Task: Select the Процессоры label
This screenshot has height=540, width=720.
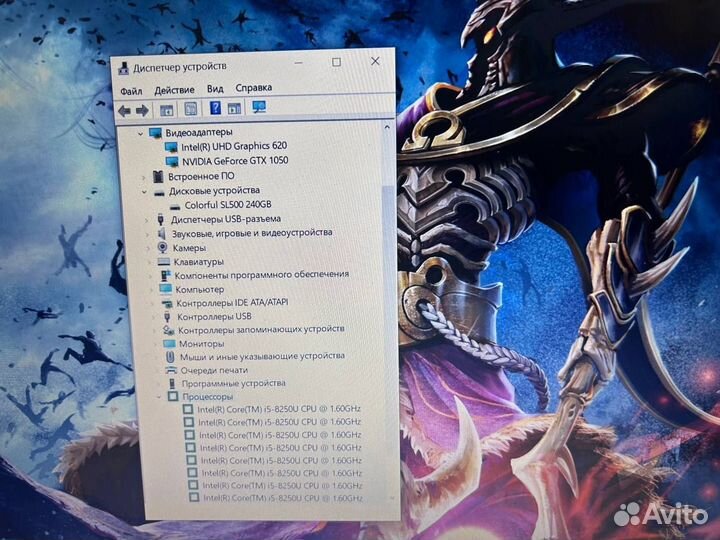Action: 208,396
